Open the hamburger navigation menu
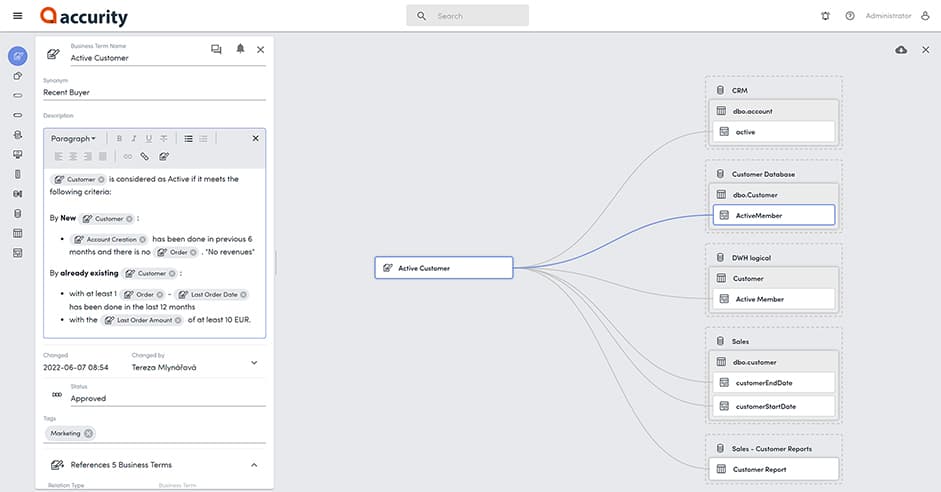This screenshot has width=941, height=492. 17,16
